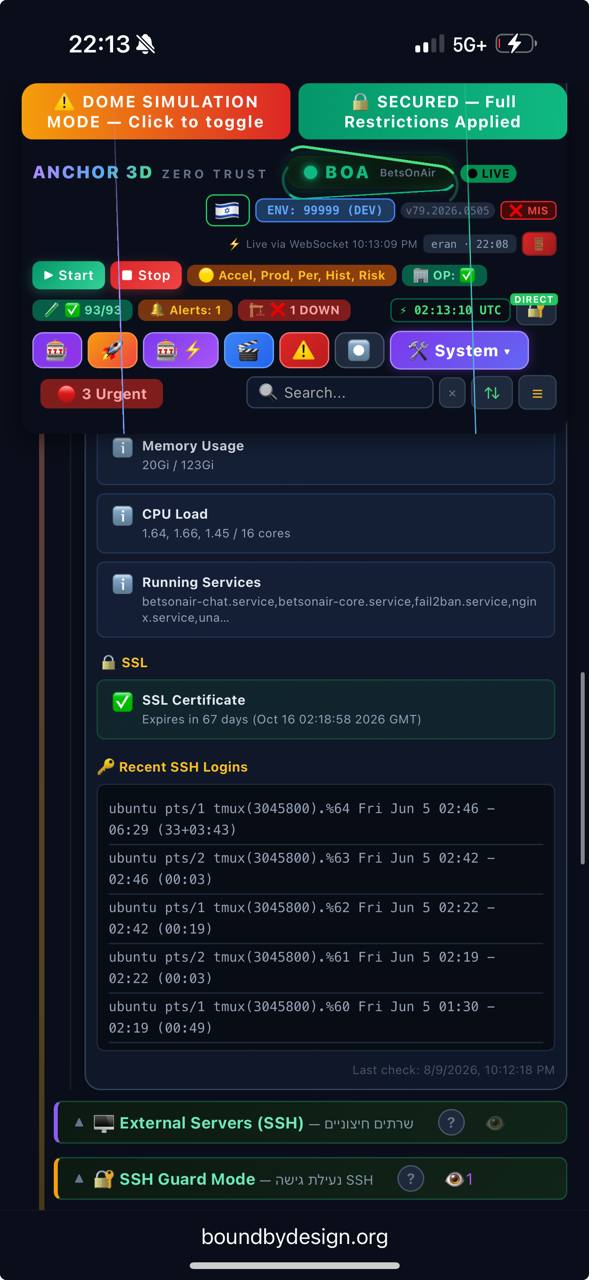Viewport: 589px width, 1280px height.
Task: Click the 3 Urgent button
Action: pyautogui.click(x=102, y=394)
